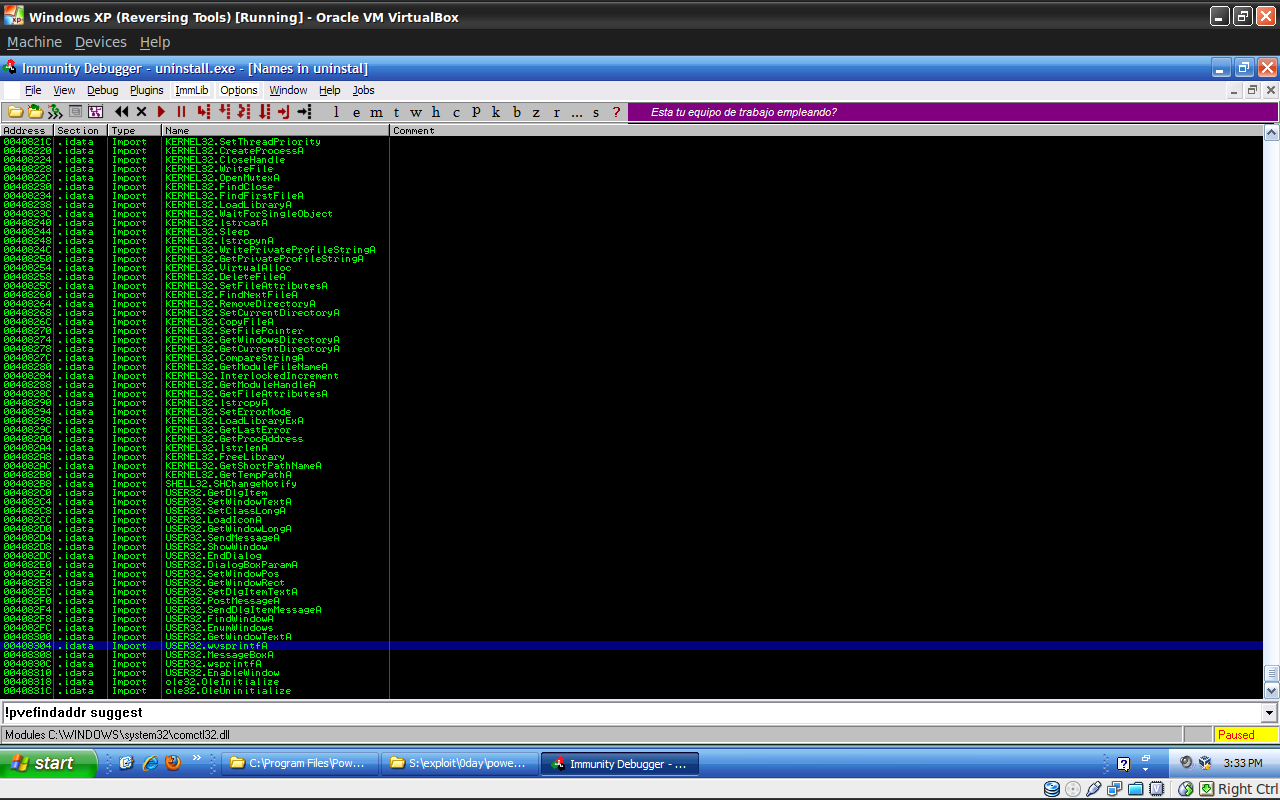Click the second folder toolbar icon
This screenshot has height=800, width=1280.
(35, 112)
